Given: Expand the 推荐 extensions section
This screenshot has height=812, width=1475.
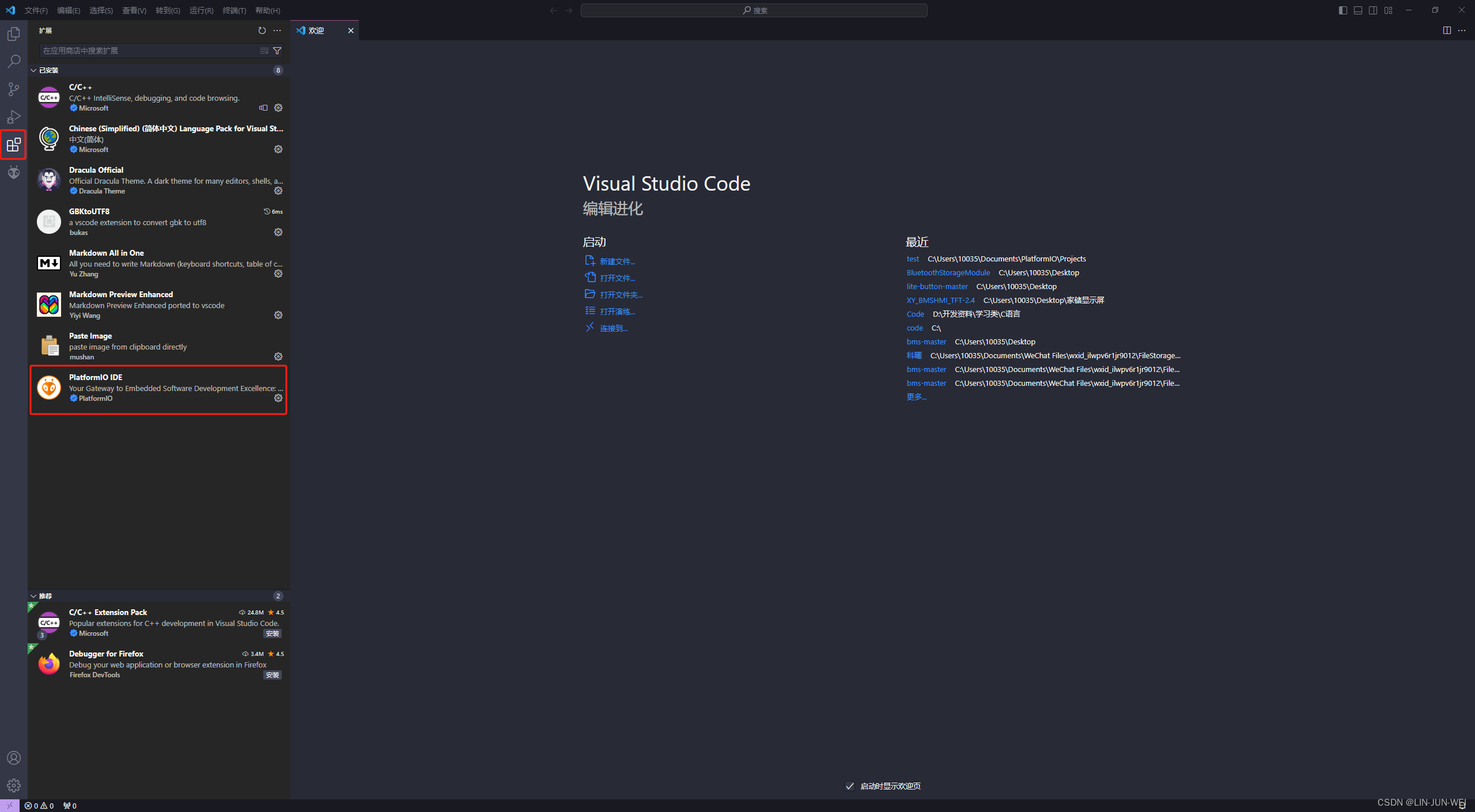Looking at the screenshot, I should coord(33,595).
